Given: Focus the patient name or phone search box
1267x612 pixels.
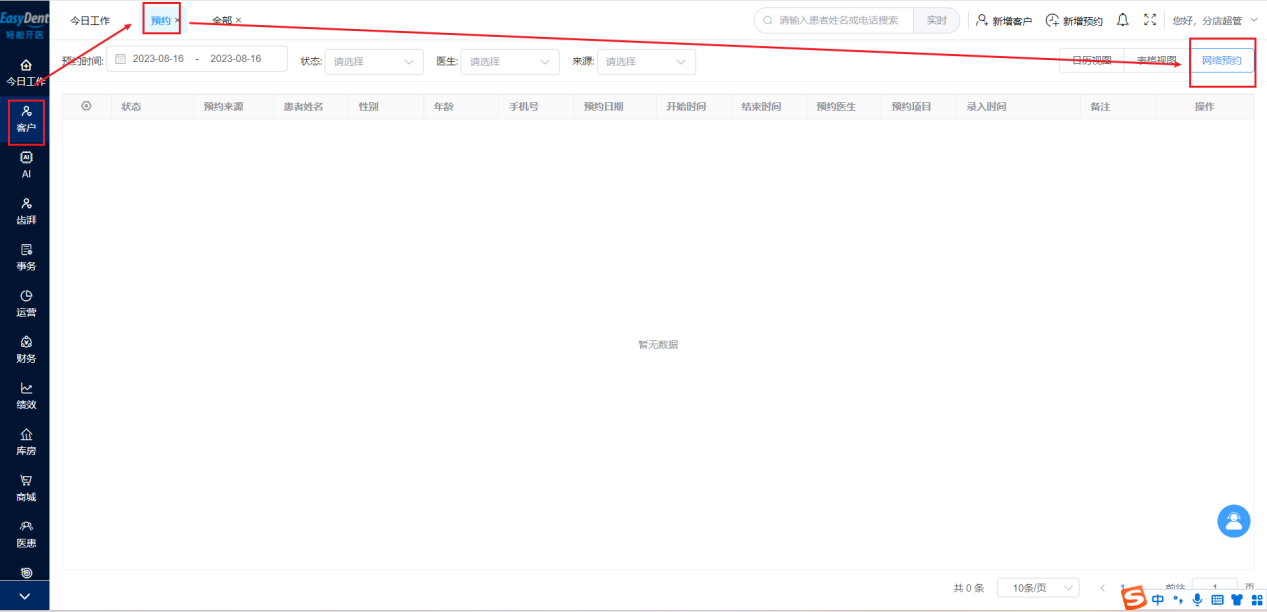Looking at the screenshot, I should (835, 20).
